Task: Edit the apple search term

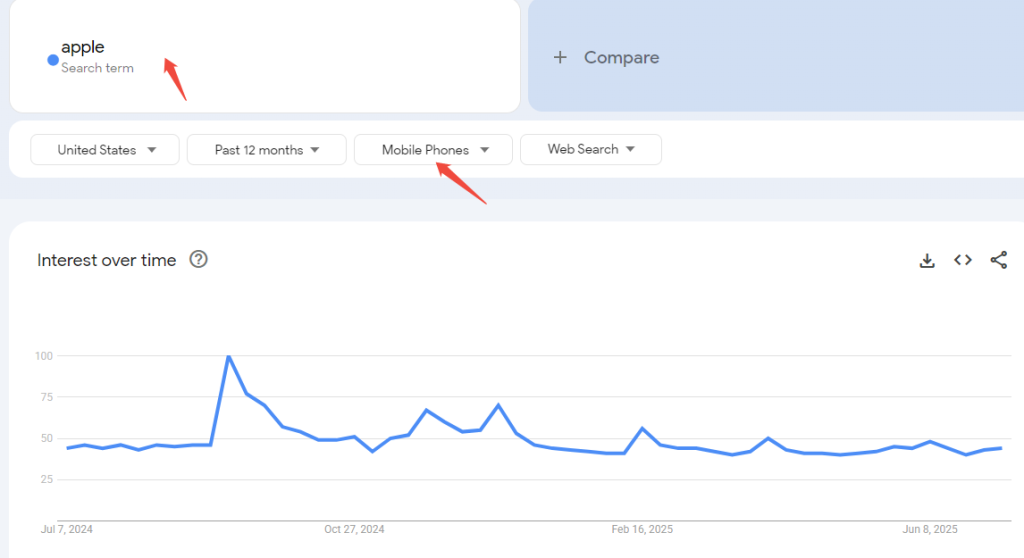Action: coord(83,47)
